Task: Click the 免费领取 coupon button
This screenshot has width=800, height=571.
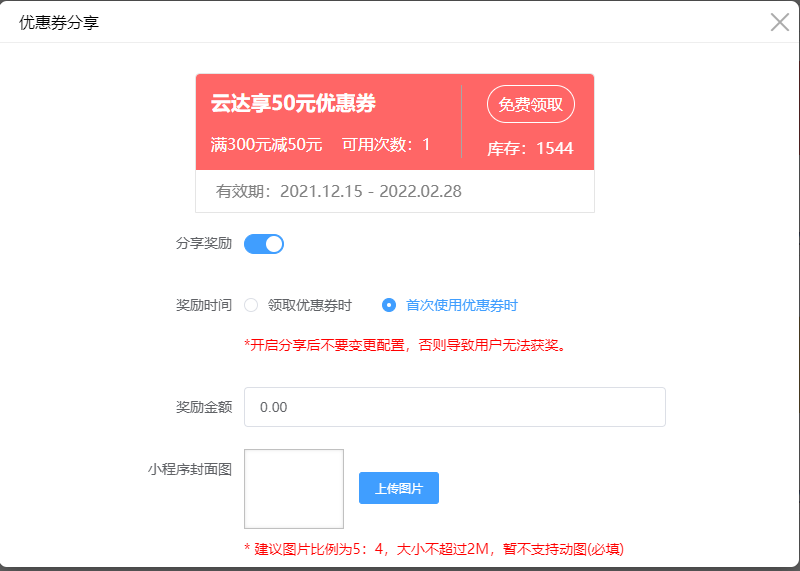Action: (x=530, y=104)
